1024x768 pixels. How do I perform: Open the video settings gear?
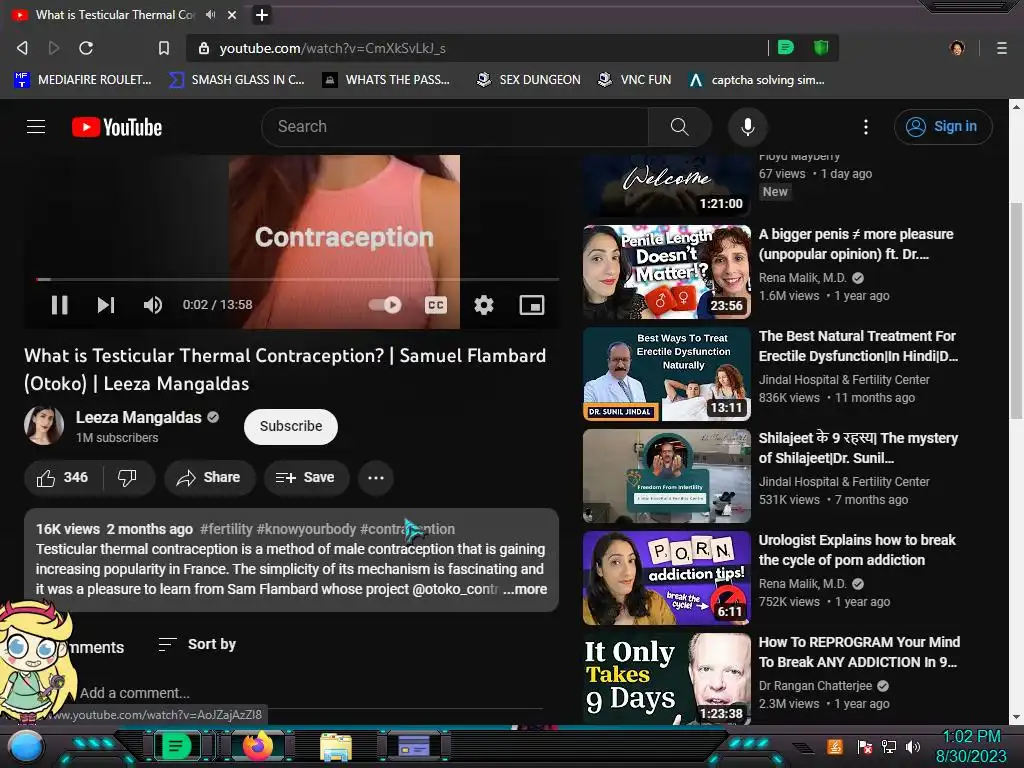pos(483,305)
